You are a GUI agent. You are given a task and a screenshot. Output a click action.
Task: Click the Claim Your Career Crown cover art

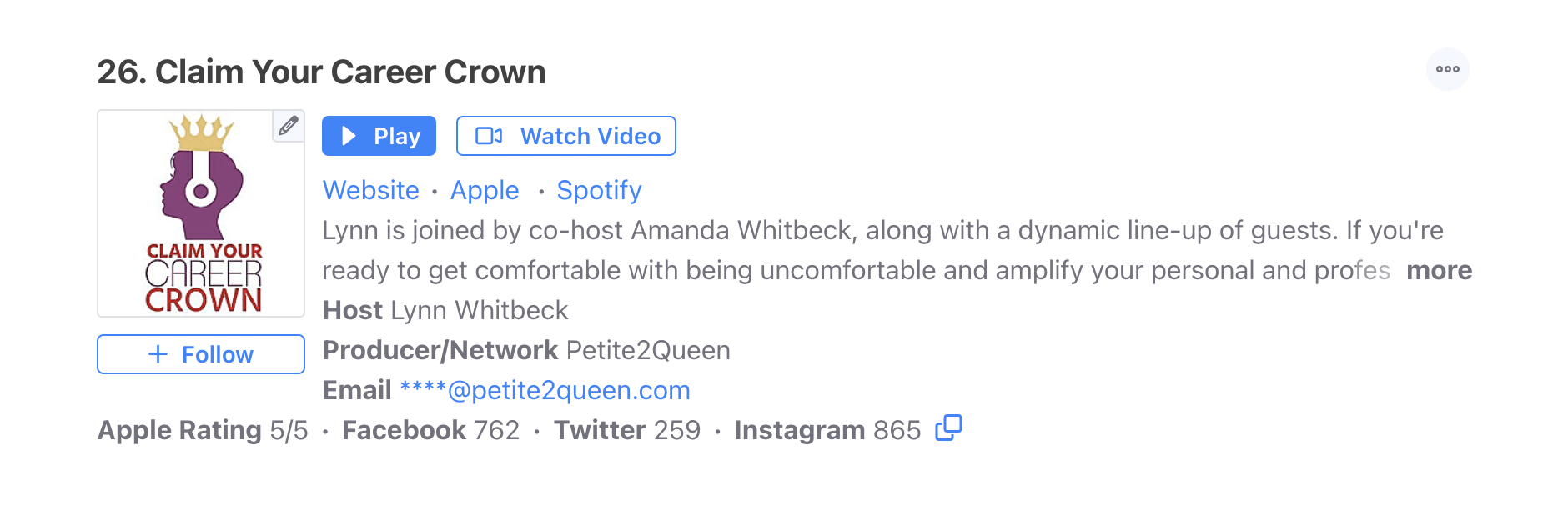pos(201,213)
